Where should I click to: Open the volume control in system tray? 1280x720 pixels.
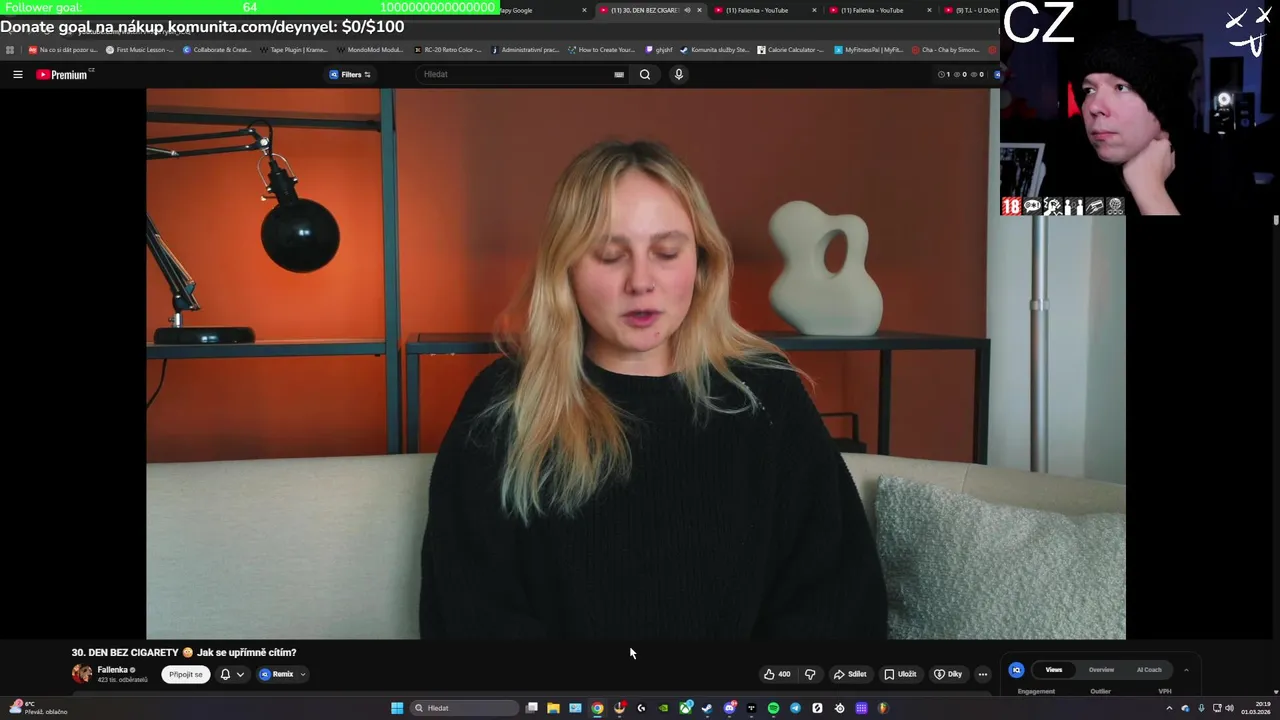click(1229, 708)
